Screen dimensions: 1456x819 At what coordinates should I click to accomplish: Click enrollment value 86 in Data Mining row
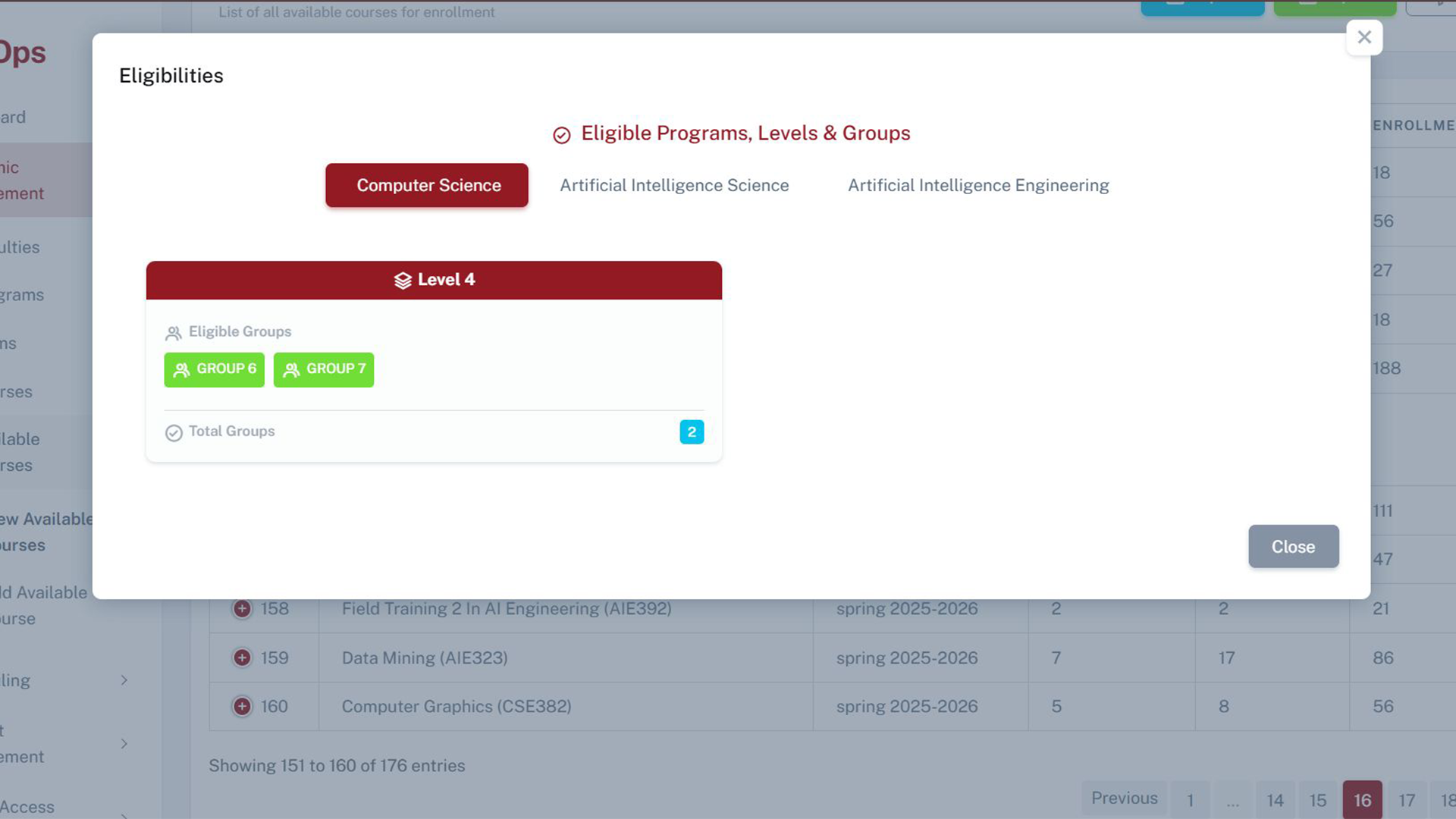click(1383, 657)
